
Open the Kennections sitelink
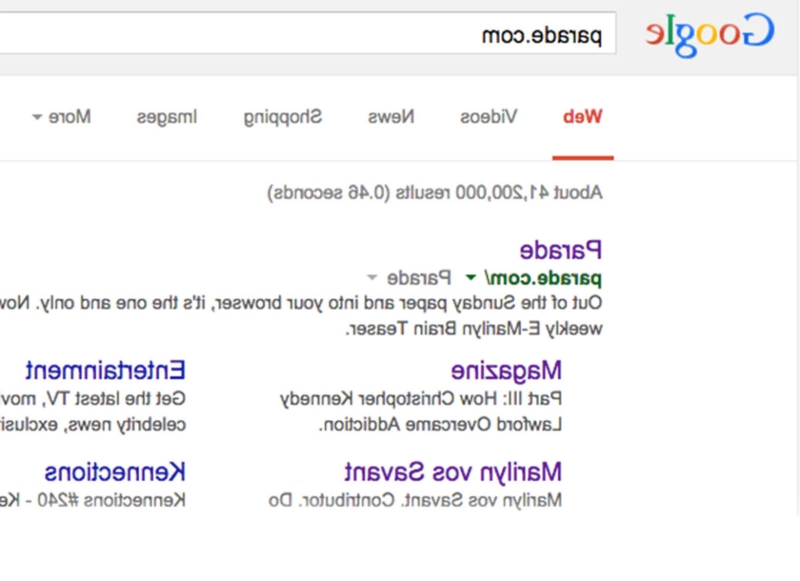[115, 471]
